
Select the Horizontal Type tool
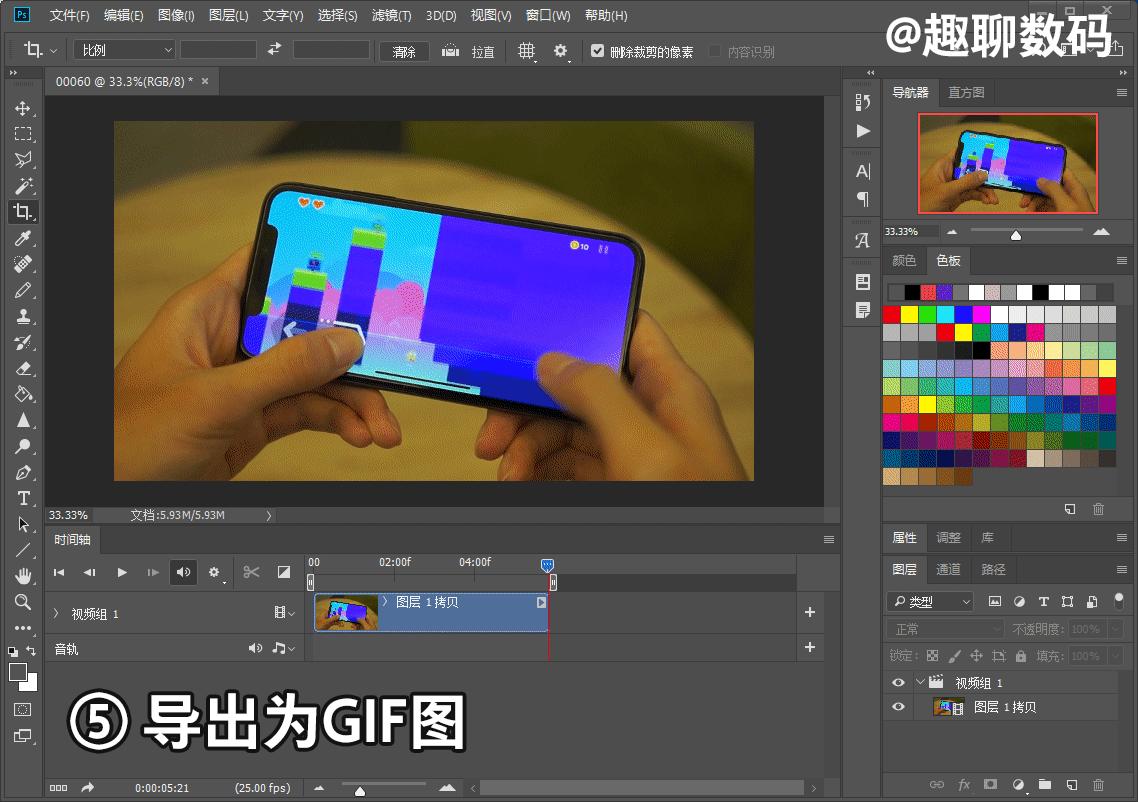23,498
